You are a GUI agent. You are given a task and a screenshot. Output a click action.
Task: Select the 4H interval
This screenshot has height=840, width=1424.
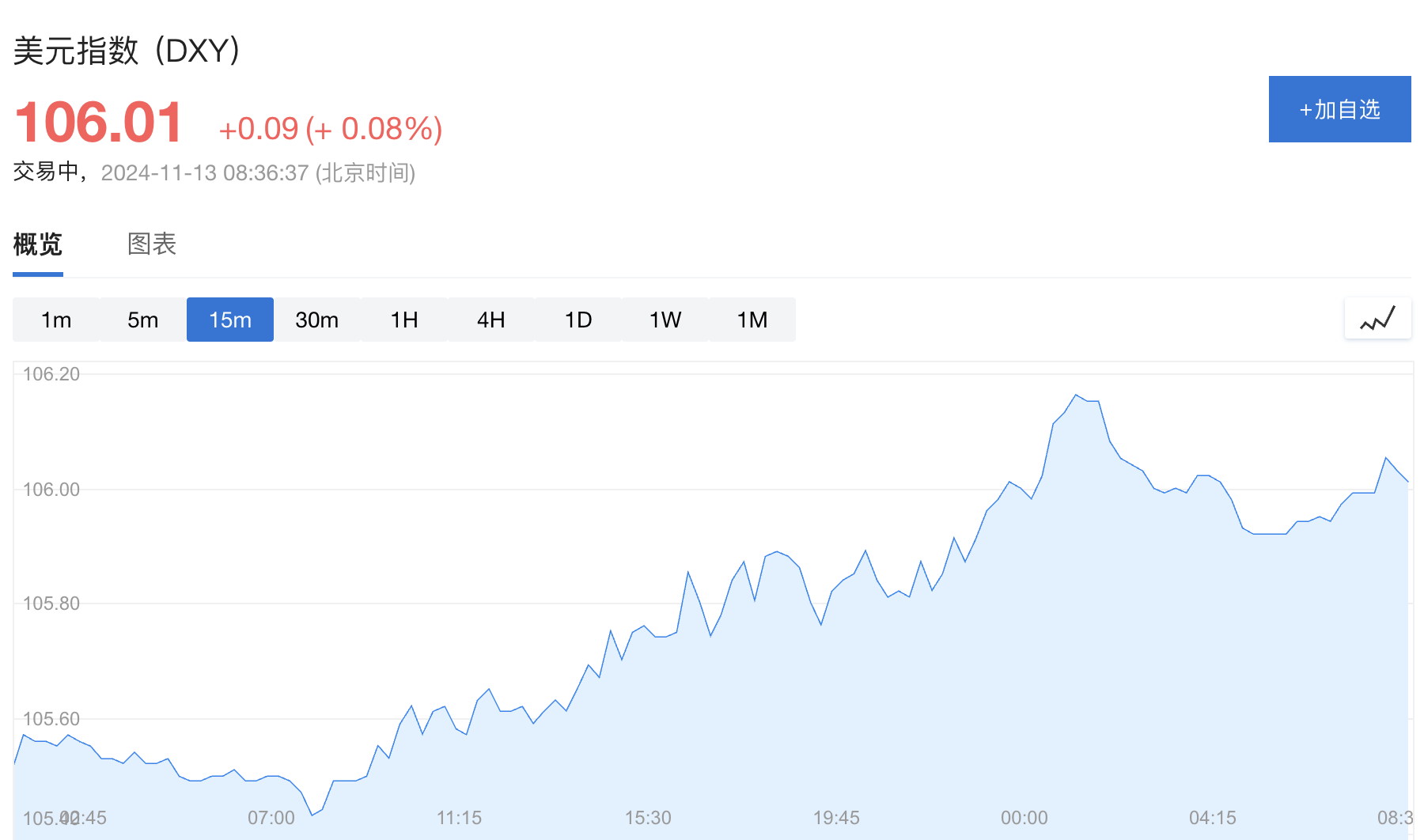click(491, 320)
